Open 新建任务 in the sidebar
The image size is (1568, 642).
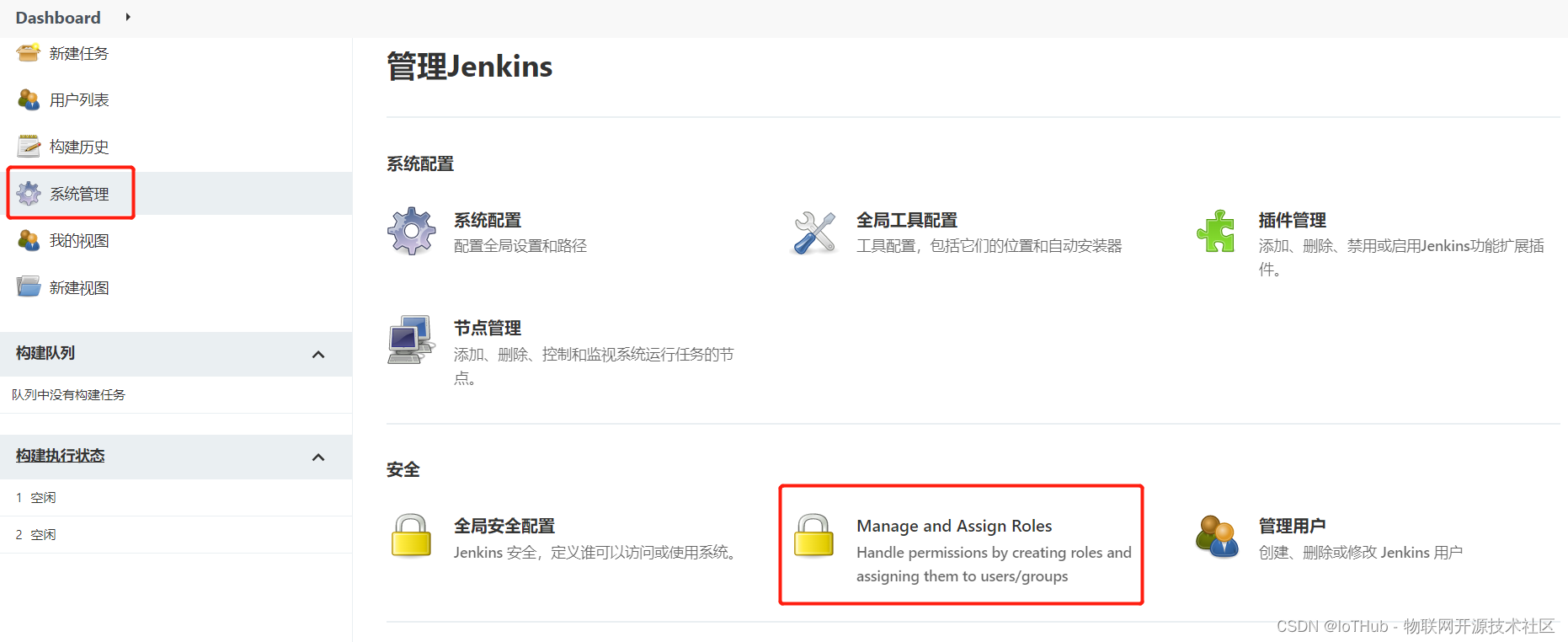tap(79, 53)
